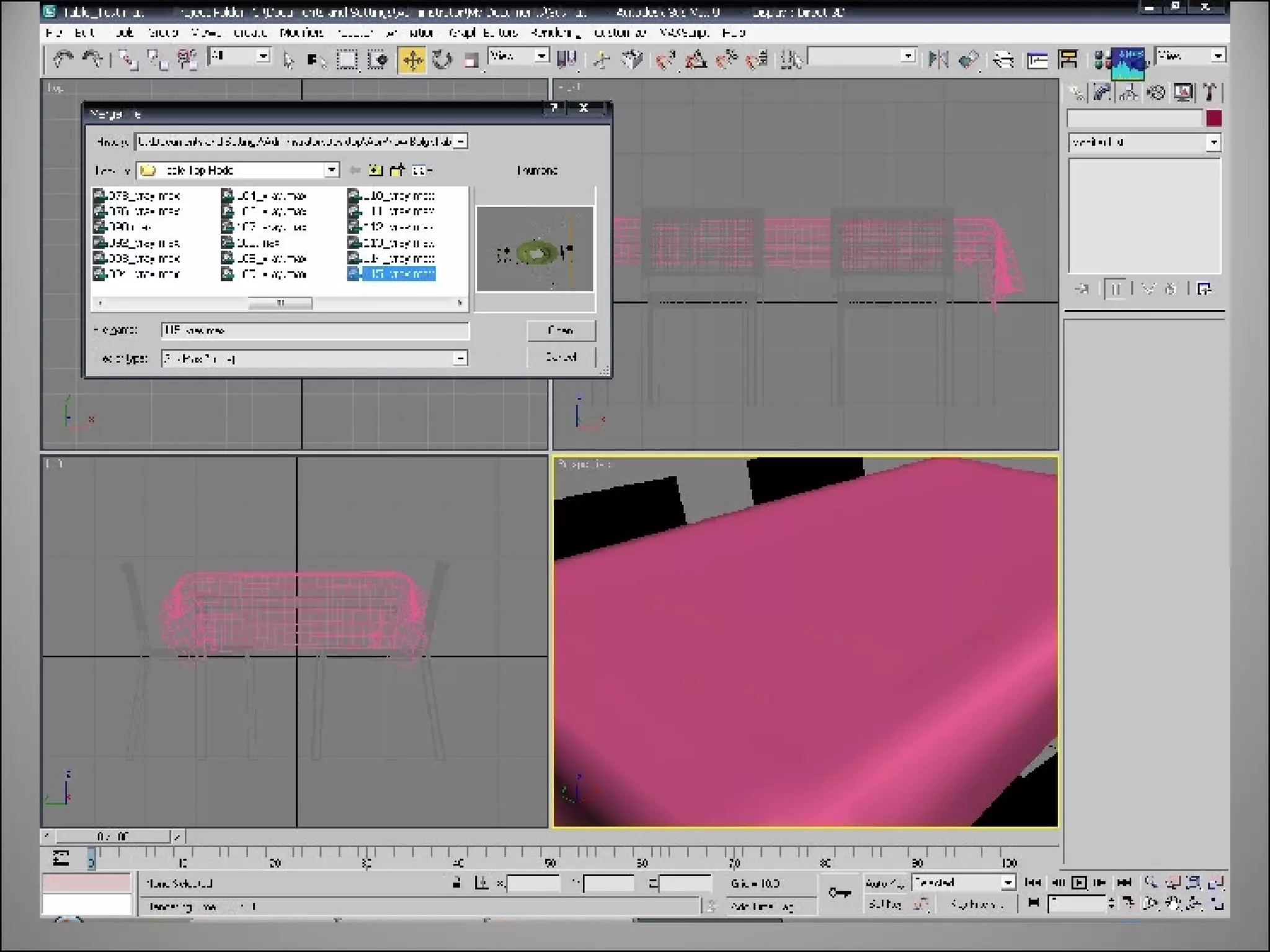This screenshot has width=1270, height=952.
Task: Click Create New Folder icon in dialog
Action: (x=397, y=170)
